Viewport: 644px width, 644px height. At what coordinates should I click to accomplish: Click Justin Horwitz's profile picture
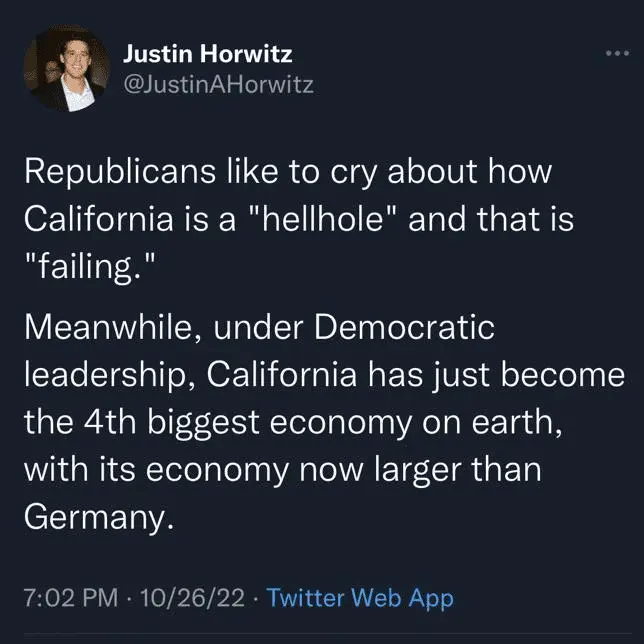click(x=64, y=67)
